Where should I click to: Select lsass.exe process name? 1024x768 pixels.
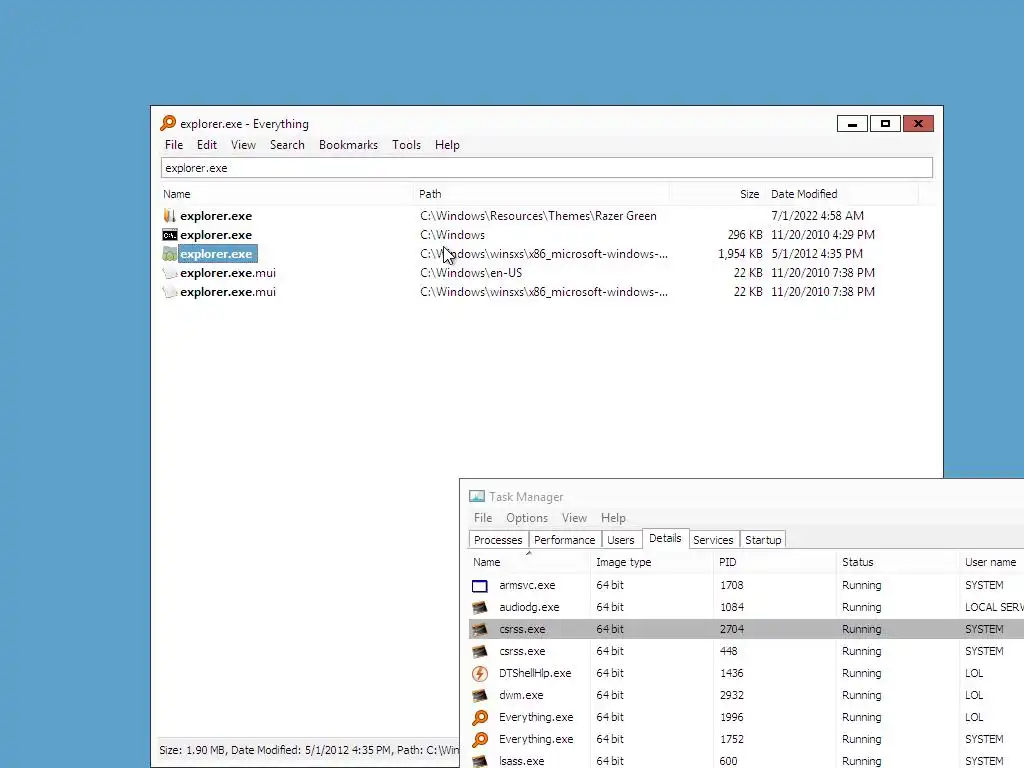click(521, 761)
